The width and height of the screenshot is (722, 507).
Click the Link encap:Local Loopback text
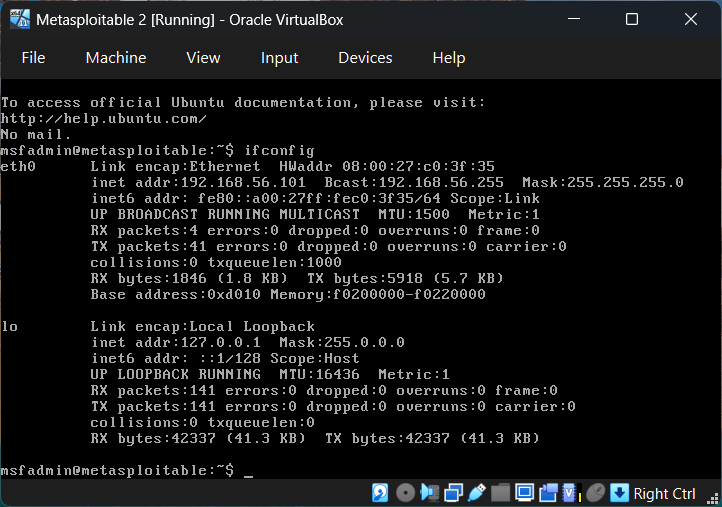(203, 326)
